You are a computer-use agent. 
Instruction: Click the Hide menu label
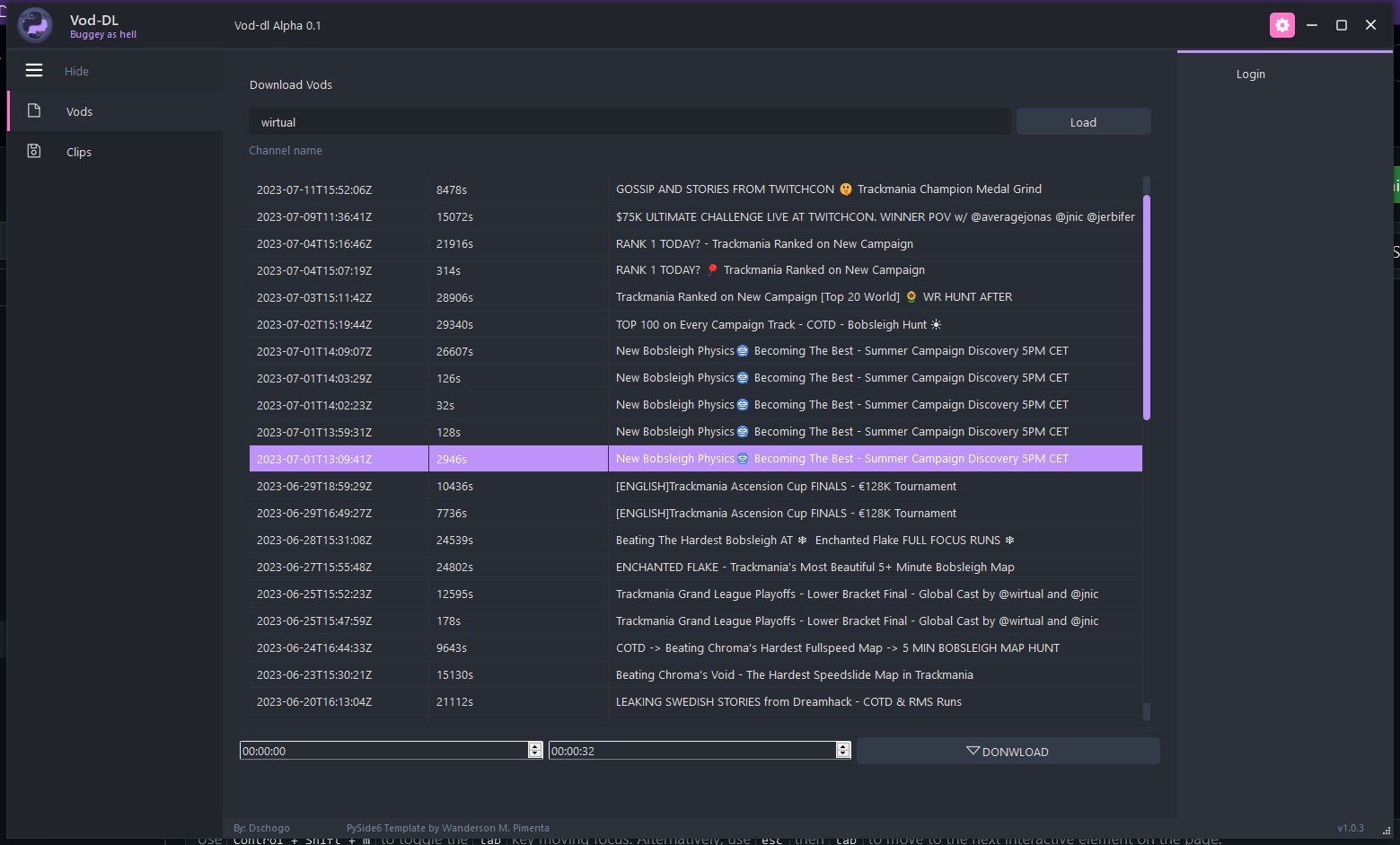point(76,71)
